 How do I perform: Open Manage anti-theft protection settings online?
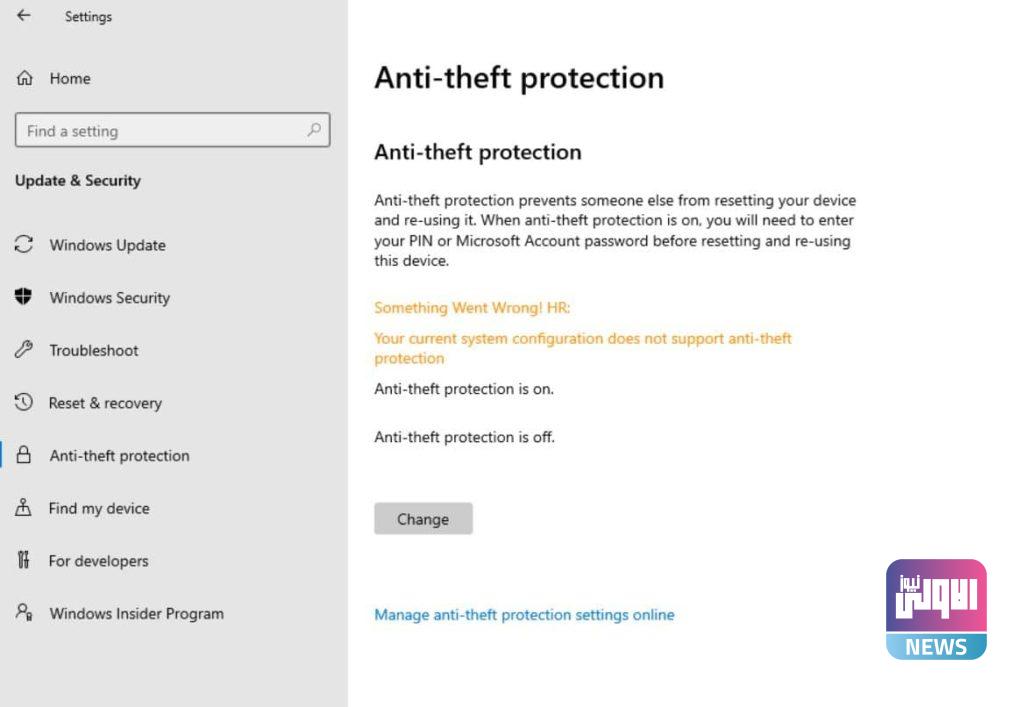tap(524, 614)
